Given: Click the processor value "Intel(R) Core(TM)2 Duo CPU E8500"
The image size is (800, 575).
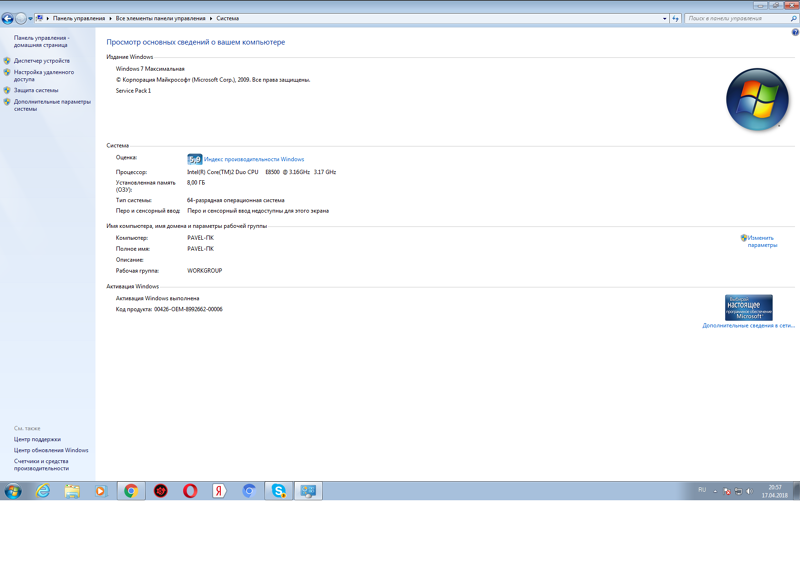Looking at the screenshot, I should click(233, 172).
